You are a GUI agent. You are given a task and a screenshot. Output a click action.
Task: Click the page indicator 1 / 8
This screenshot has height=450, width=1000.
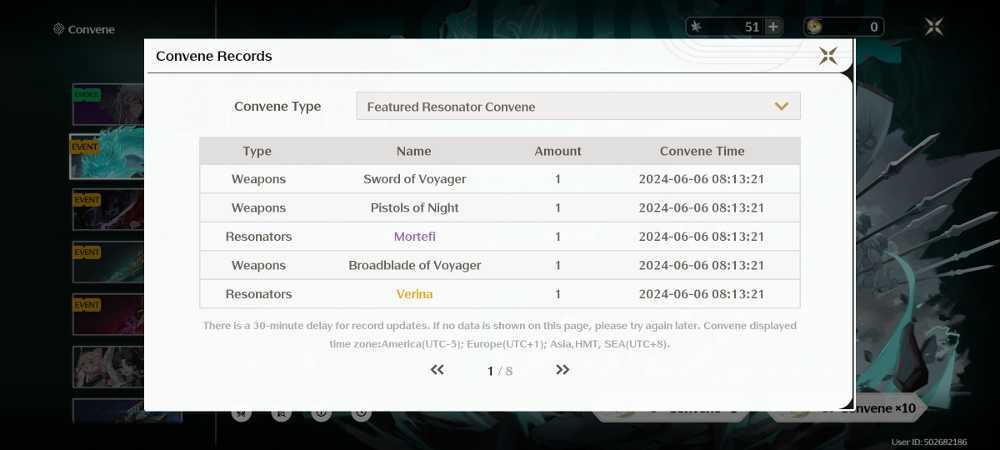[x=499, y=371]
